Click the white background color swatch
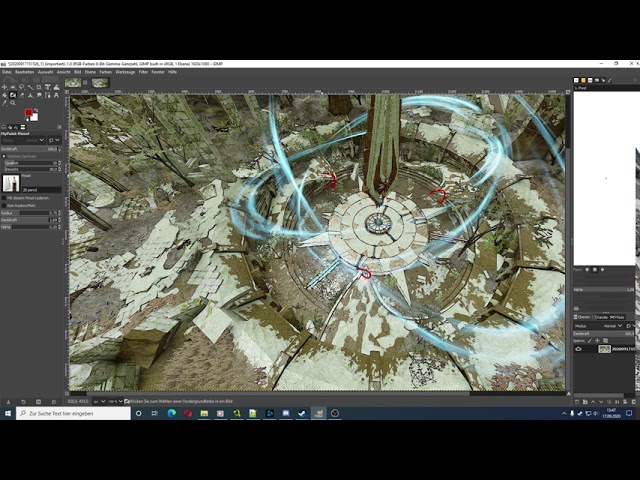The width and height of the screenshot is (640, 480). (x=34, y=117)
